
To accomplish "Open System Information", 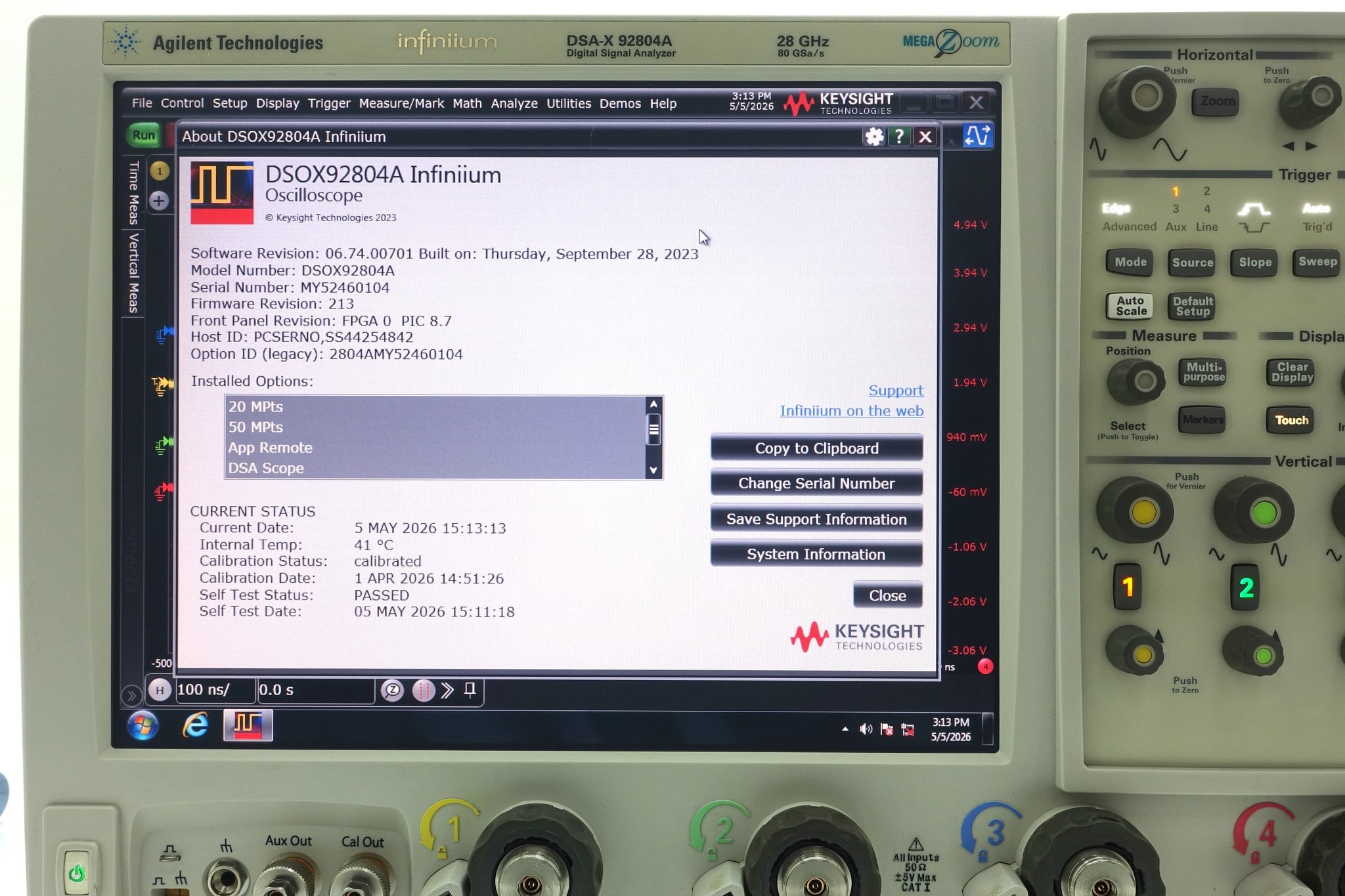I will pos(816,554).
